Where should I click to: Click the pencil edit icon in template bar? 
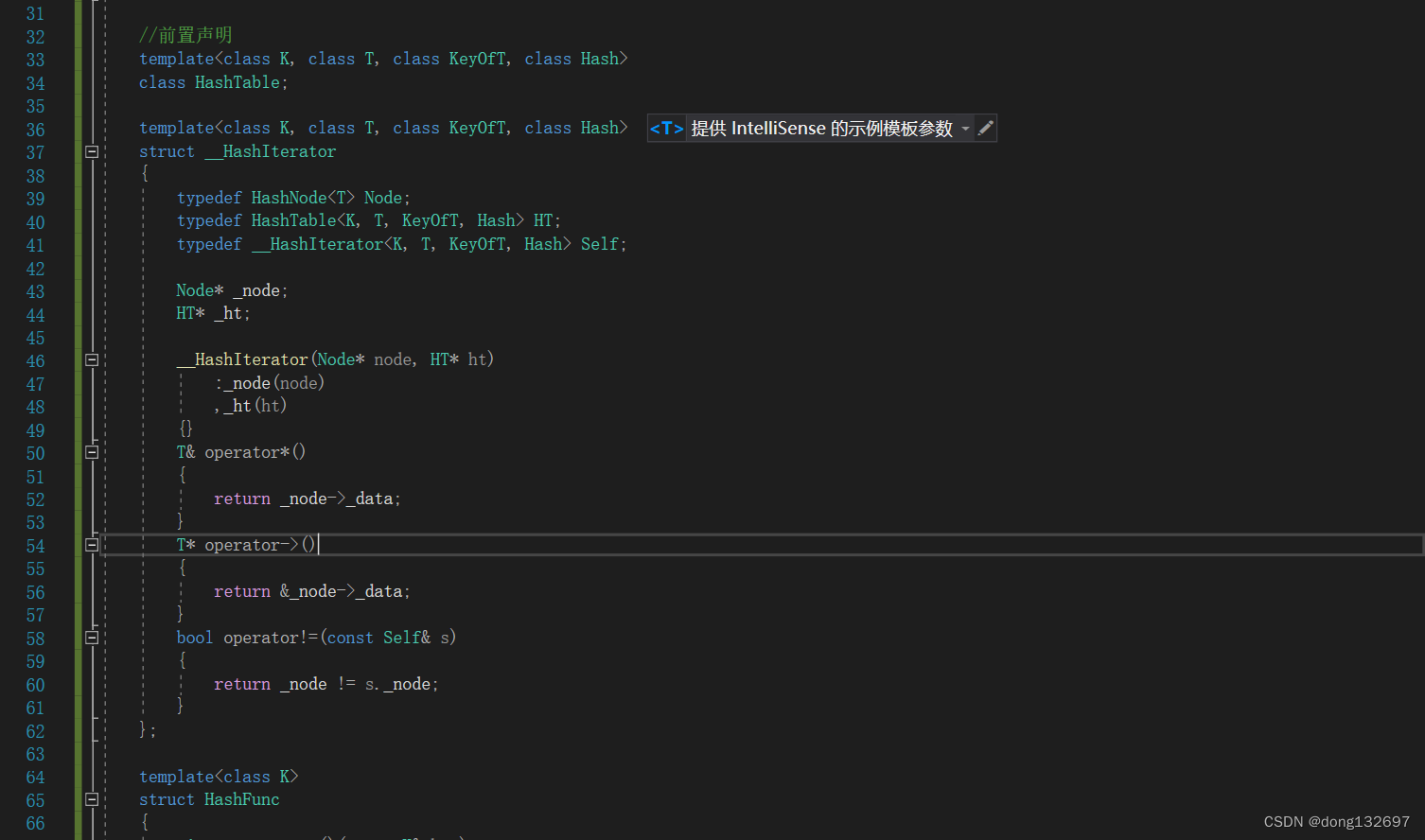985,128
